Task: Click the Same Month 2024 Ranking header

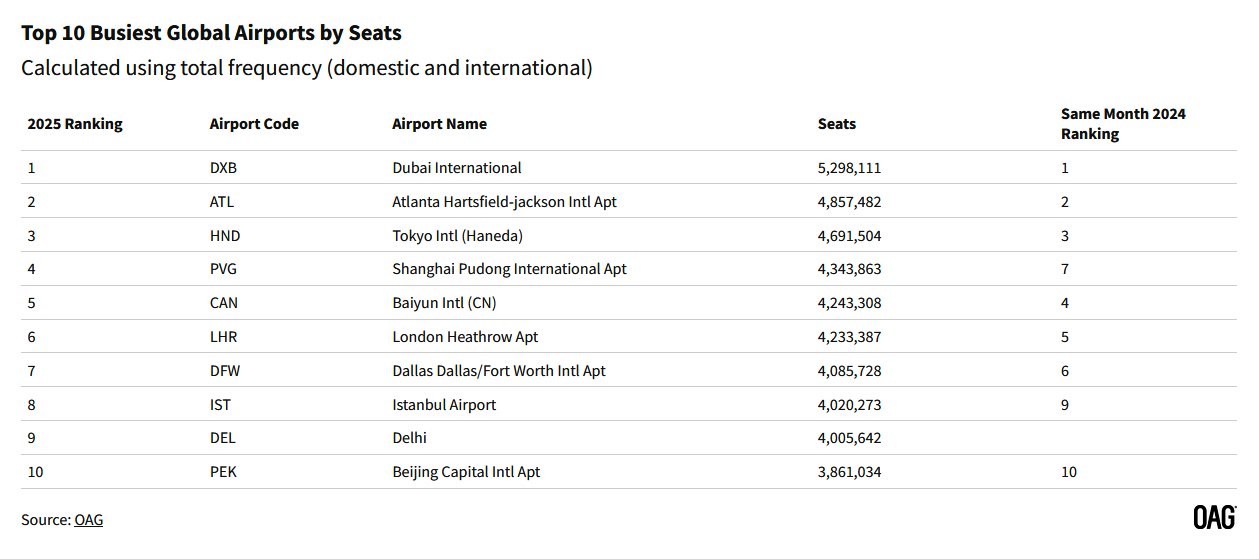Action: (1123, 124)
